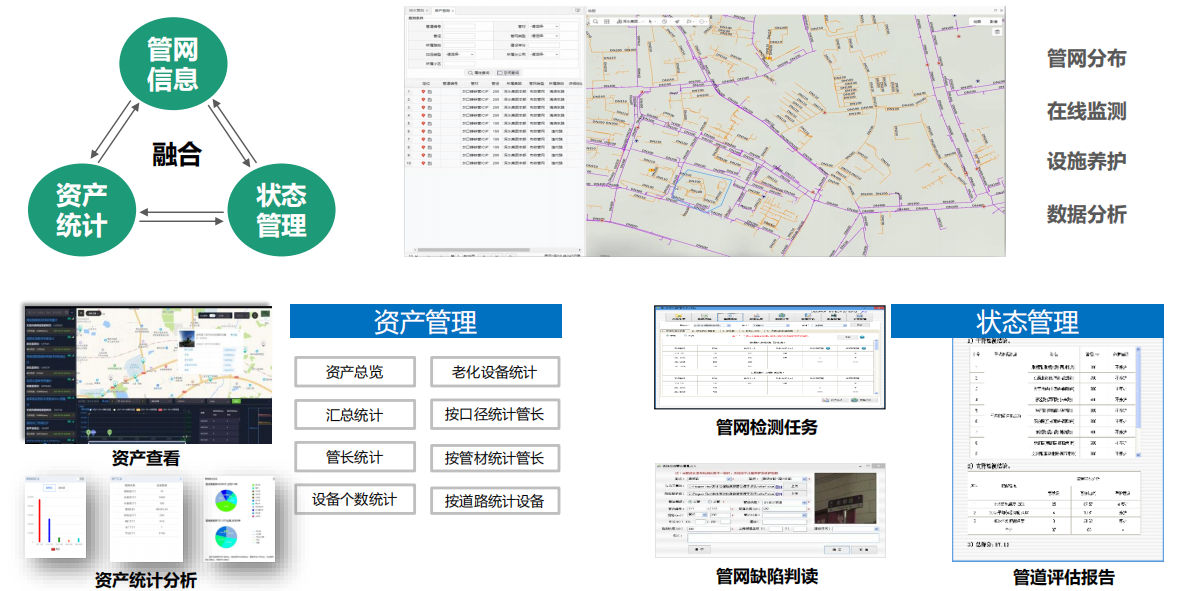
Task: Click the 资产总览 button
Action: pos(355,372)
